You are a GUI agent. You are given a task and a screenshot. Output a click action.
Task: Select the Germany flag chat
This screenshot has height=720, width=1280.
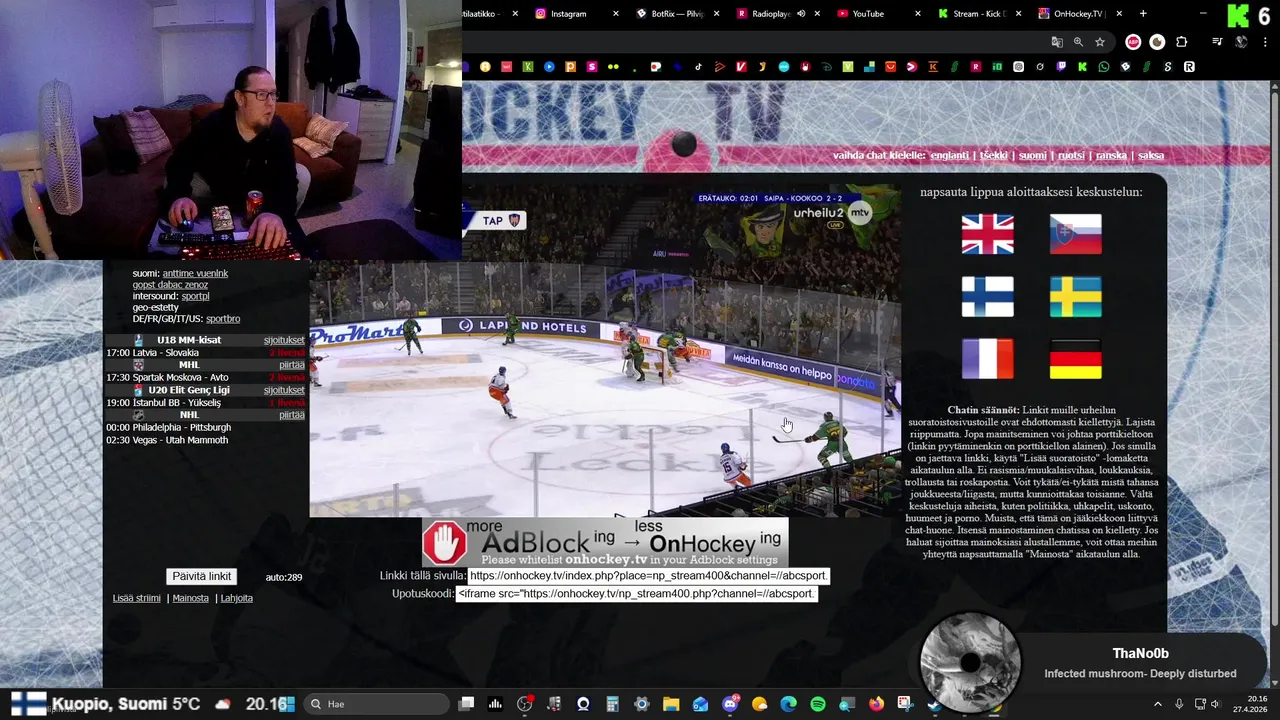click(1076, 359)
